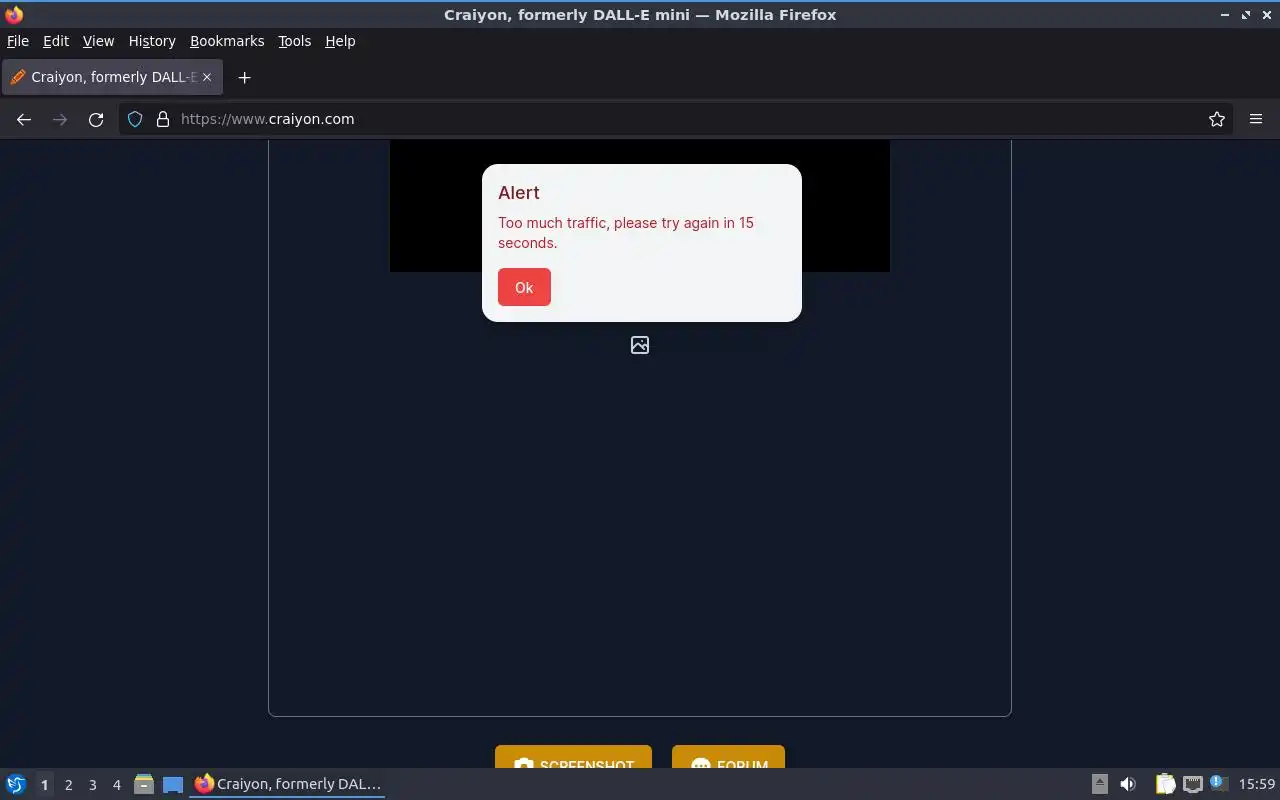This screenshot has width=1280, height=800.
Task: Open the View menu
Action: [98, 41]
